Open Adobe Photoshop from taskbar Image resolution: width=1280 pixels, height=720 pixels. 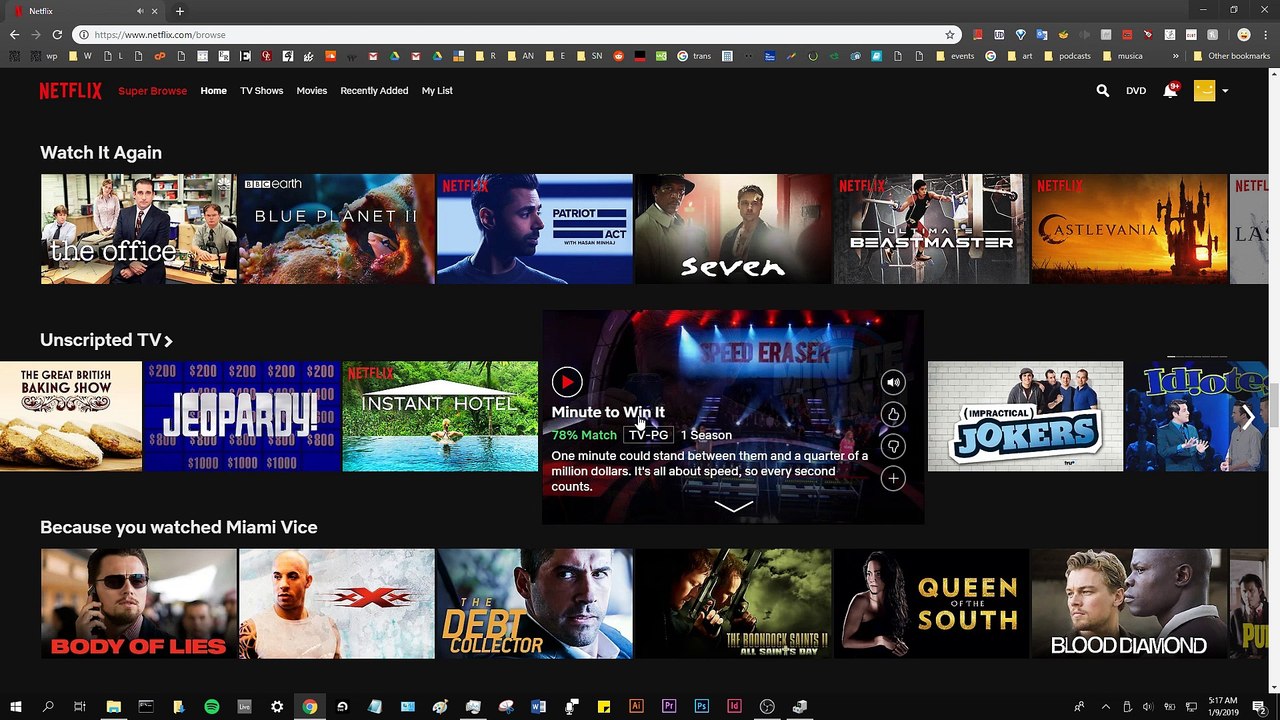point(702,707)
